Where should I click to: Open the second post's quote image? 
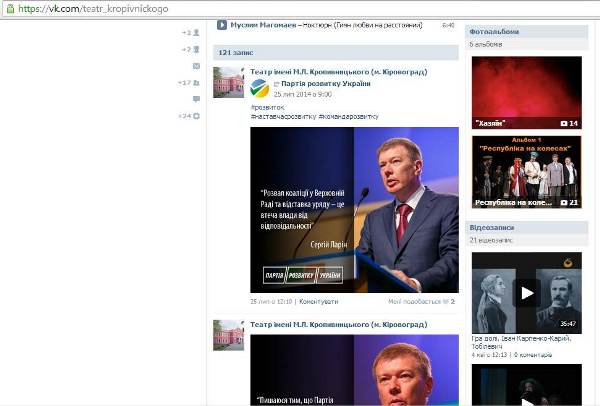tap(354, 370)
